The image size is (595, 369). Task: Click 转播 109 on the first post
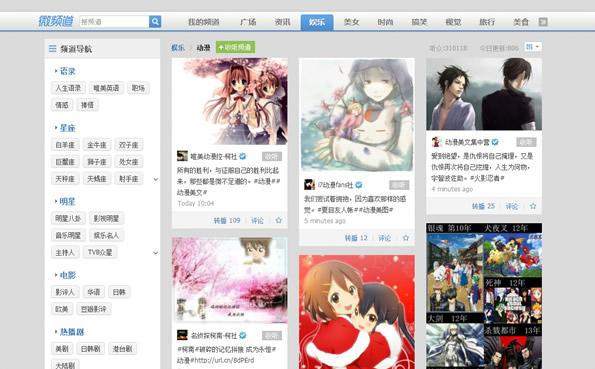[x=227, y=220]
